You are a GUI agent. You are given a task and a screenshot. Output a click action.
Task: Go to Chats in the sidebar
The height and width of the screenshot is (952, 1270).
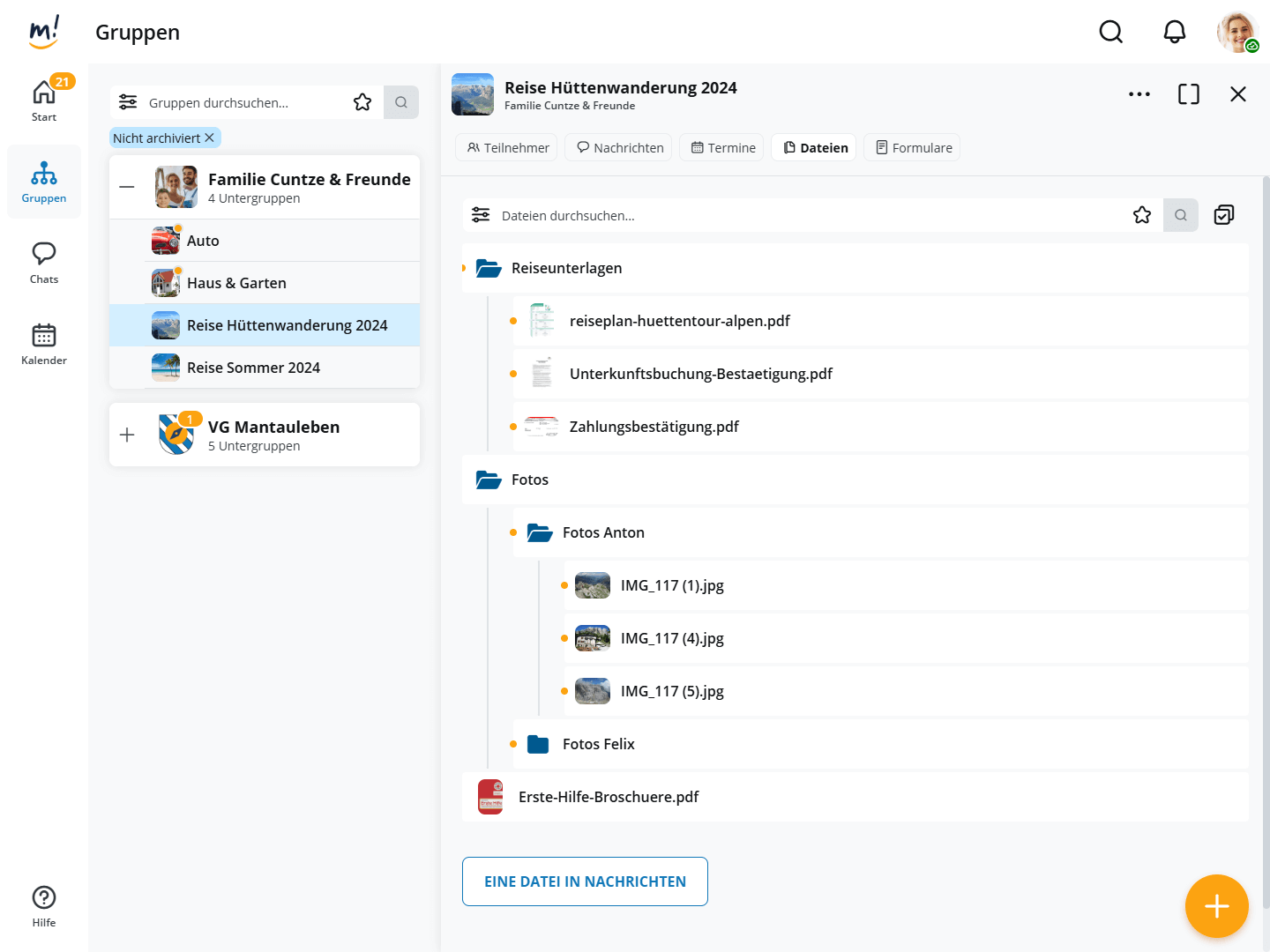point(44,263)
